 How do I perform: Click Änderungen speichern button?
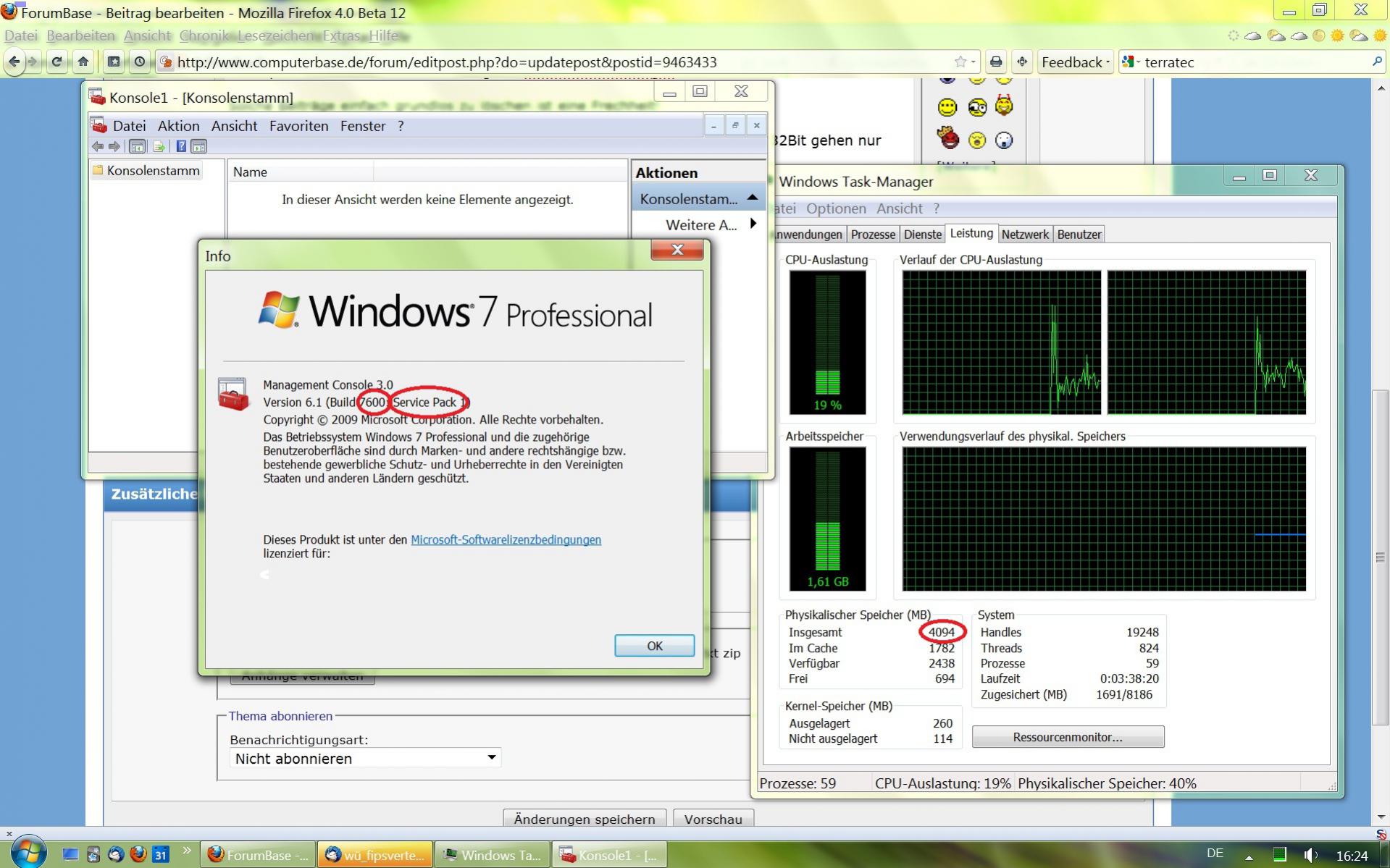click(x=585, y=818)
